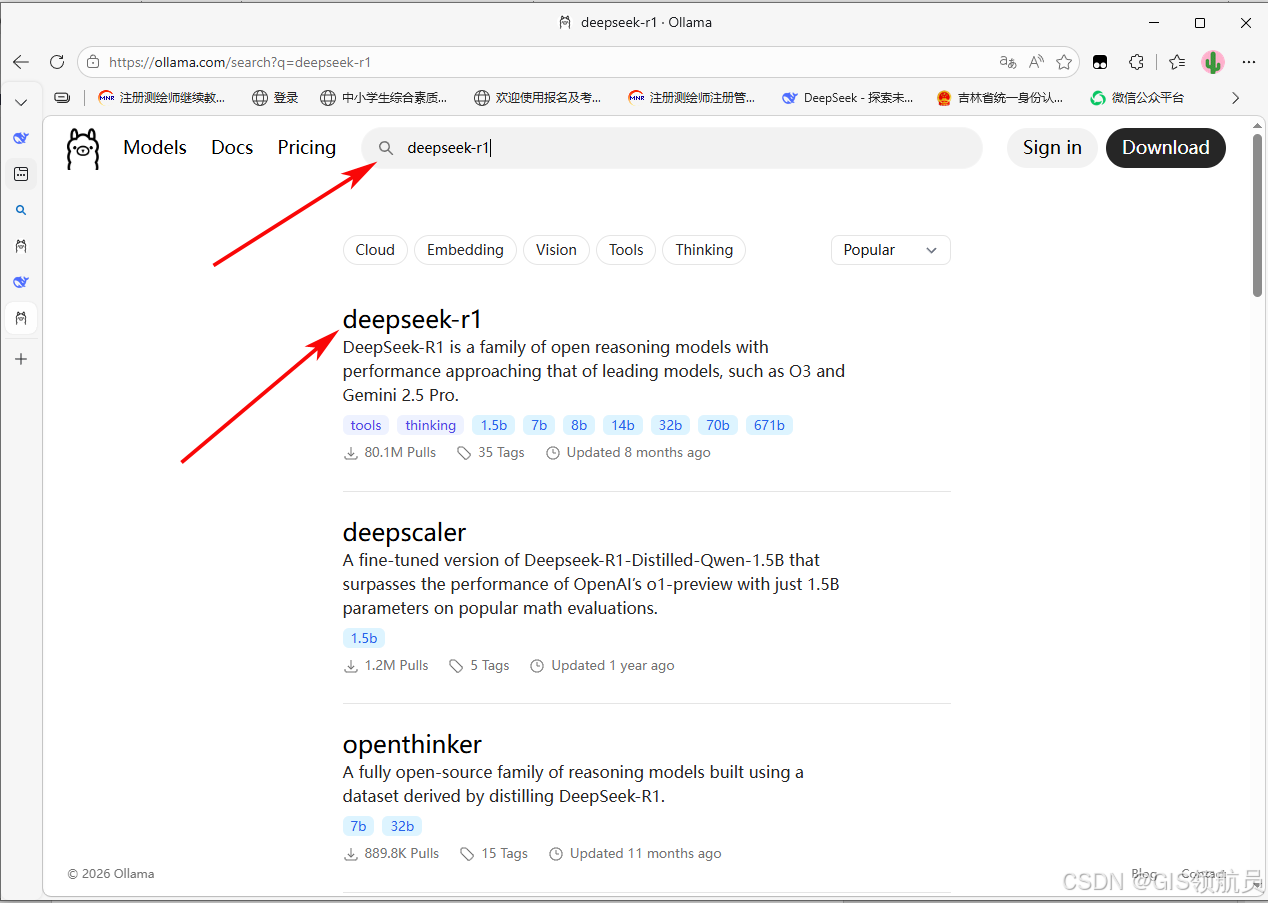The image size is (1268, 903).
Task: Click the 671b tag under deepseek-r1
Action: coord(769,425)
